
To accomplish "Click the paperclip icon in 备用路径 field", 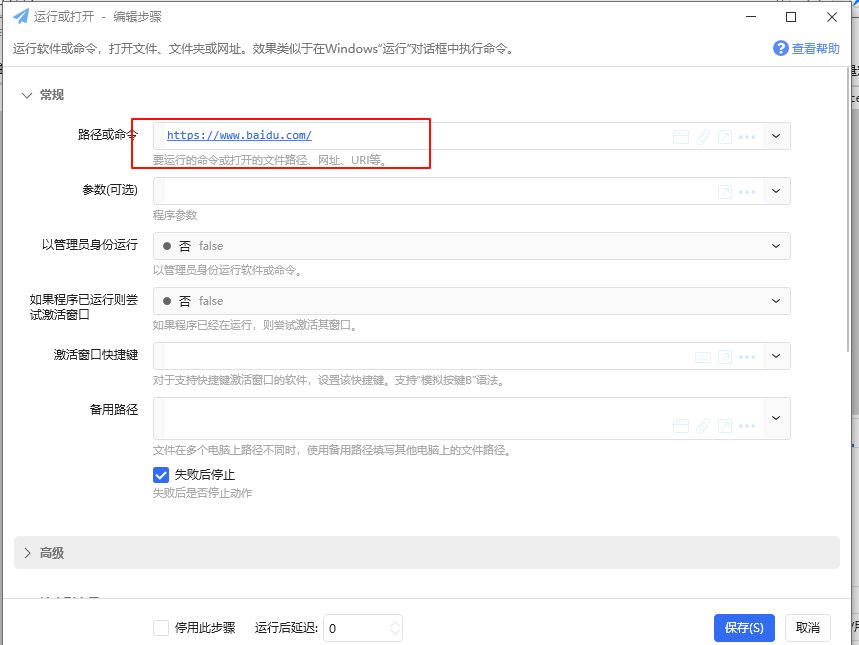I will tap(703, 426).
